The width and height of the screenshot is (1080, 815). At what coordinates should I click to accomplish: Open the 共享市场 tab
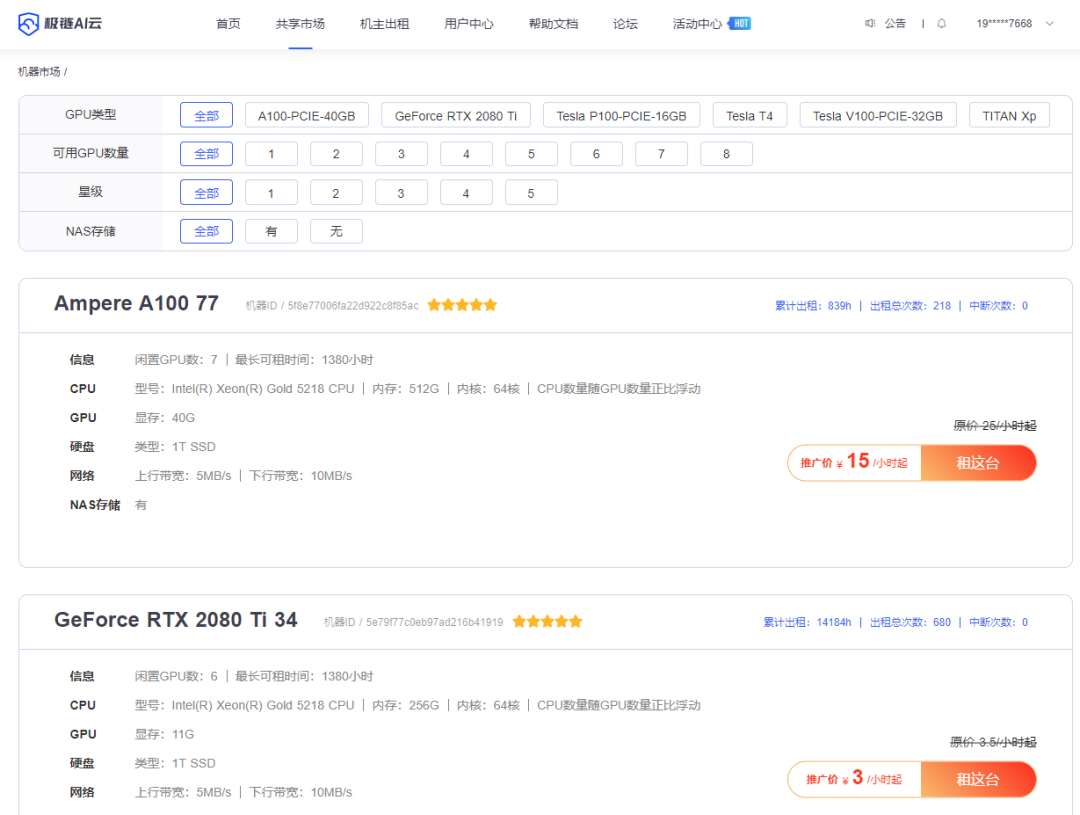[300, 24]
